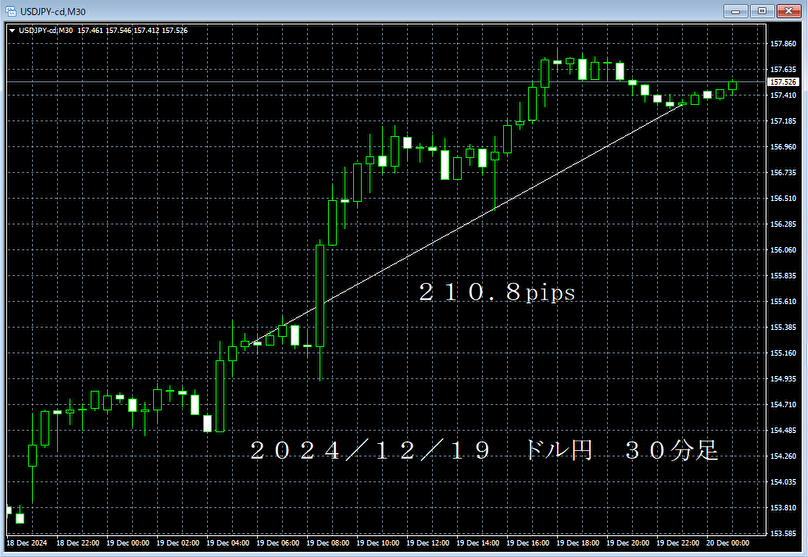Click time axis label 19 Dec 20:00
The height and width of the screenshot is (557, 808).
tap(628, 543)
